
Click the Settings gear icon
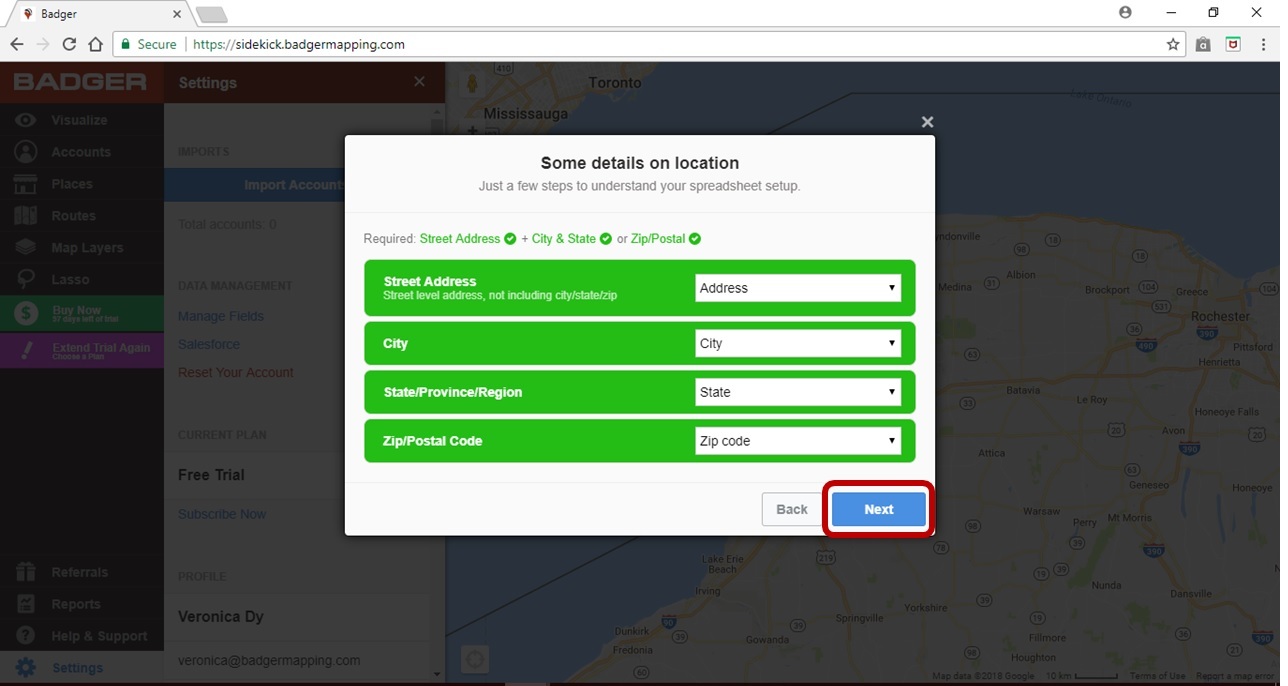(26, 668)
